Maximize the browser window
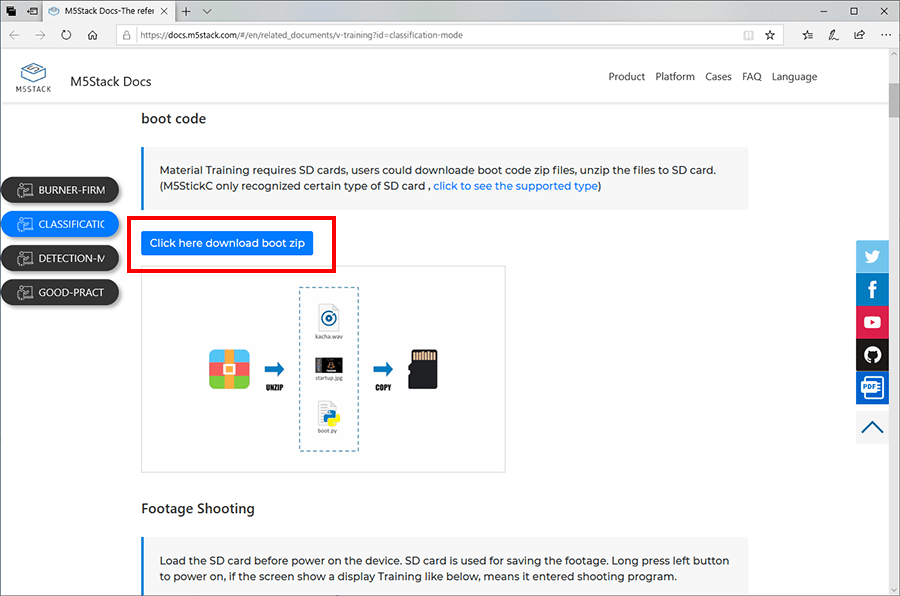The width and height of the screenshot is (900, 596). point(854,11)
